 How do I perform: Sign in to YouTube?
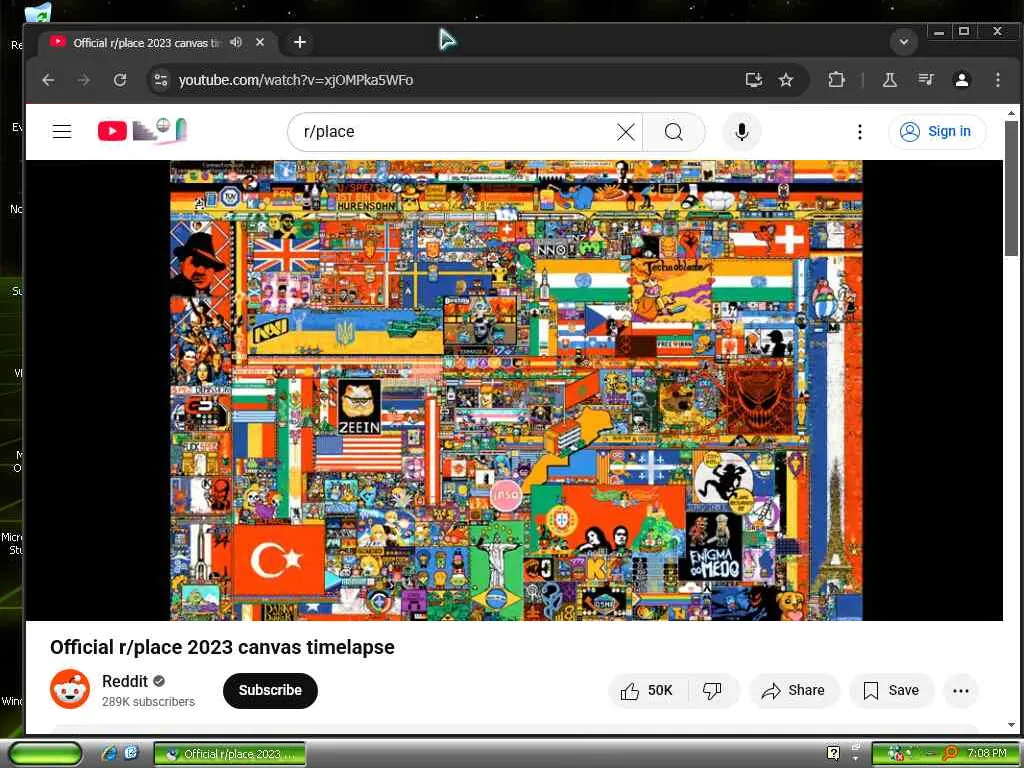[936, 131]
